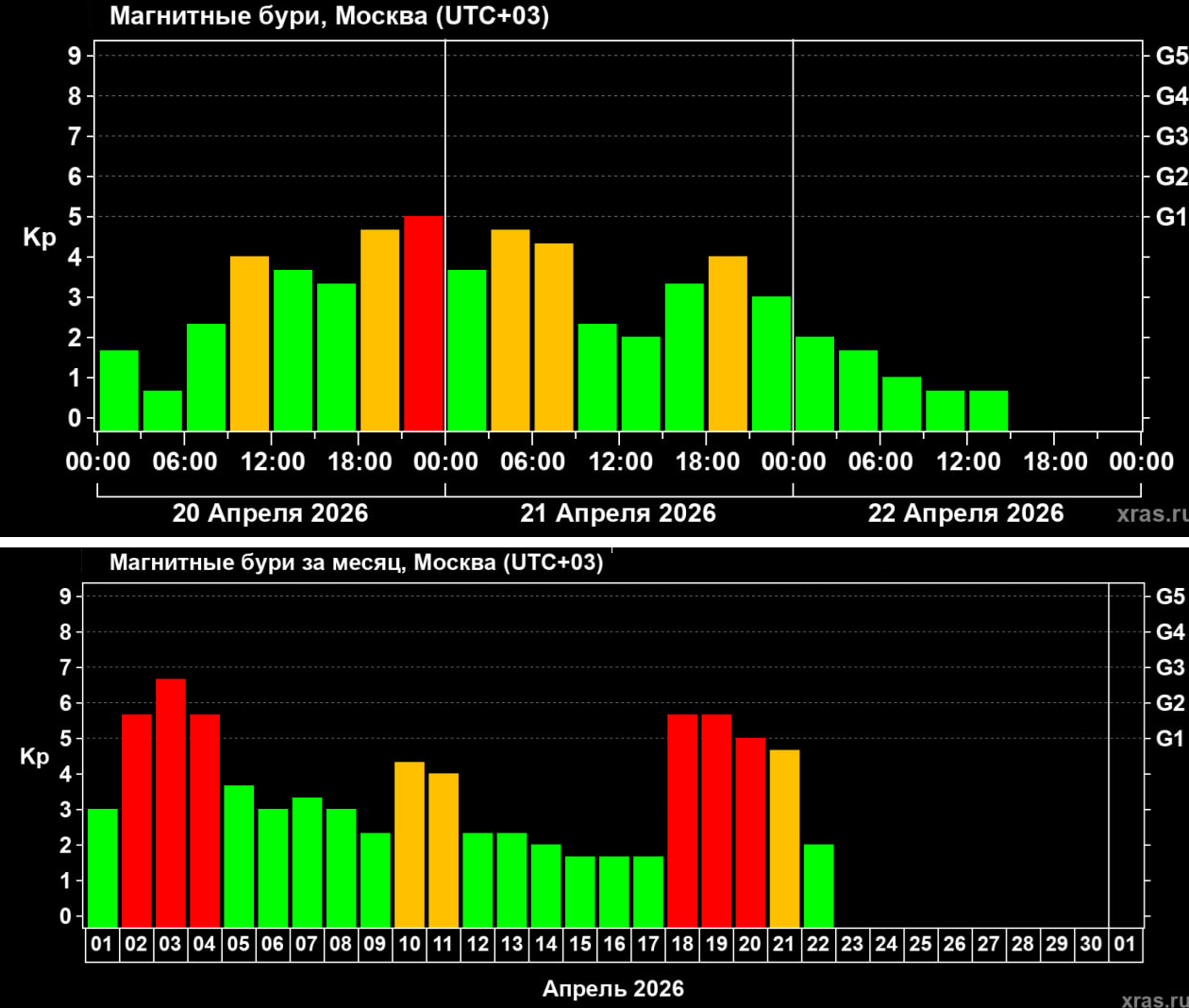Click the G1 storm level label in monthly chart

click(x=1170, y=738)
